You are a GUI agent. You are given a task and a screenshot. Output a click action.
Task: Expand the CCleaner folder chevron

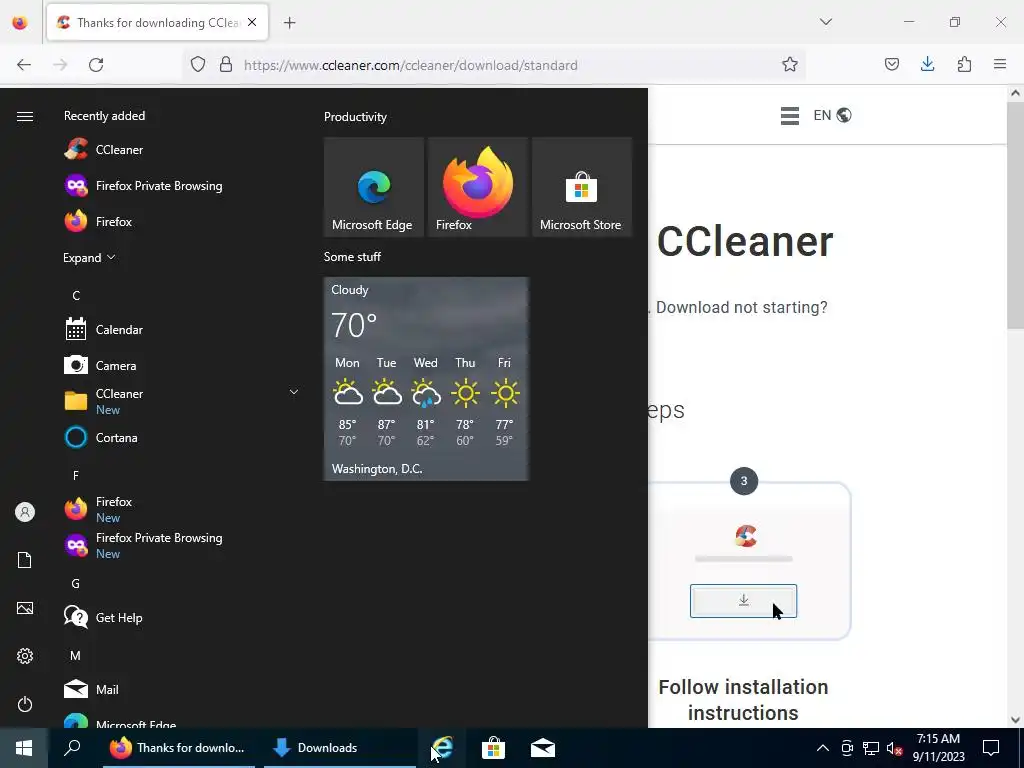click(x=294, y=392)
